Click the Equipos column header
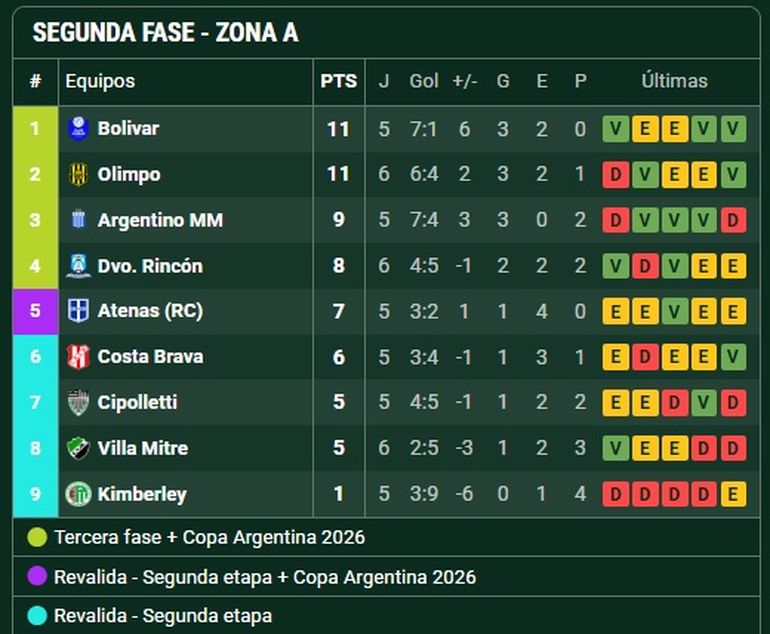The height and width of the screenshot is (634, 770). click(100, 81)
